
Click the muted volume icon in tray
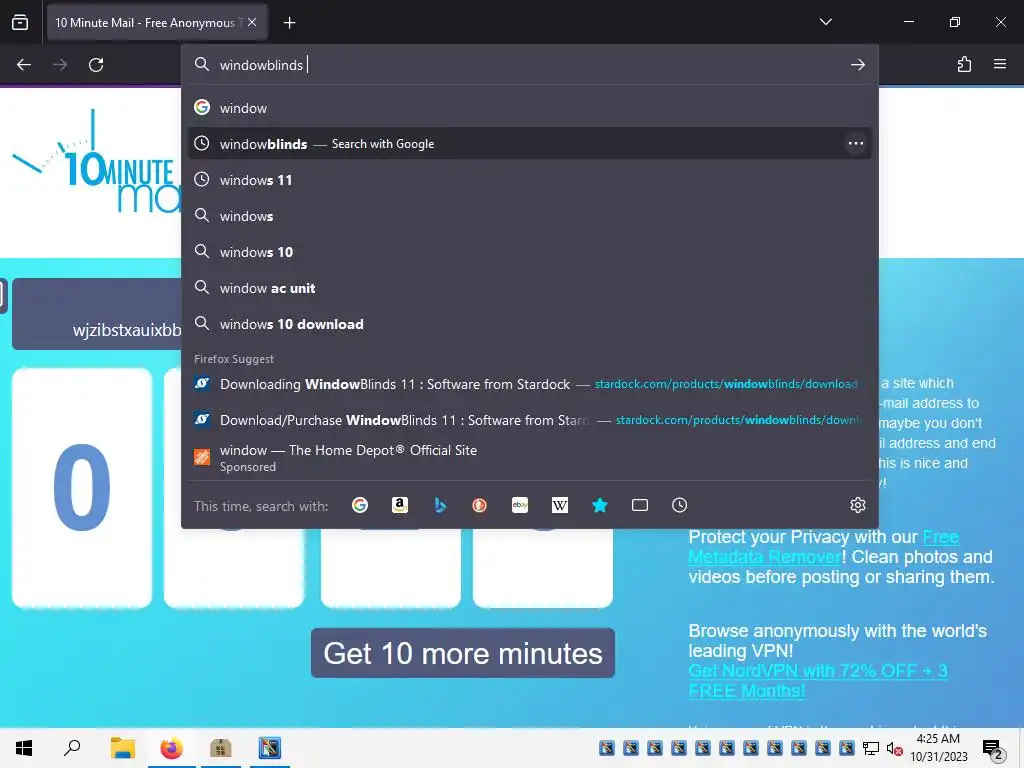tap(894, 748)
